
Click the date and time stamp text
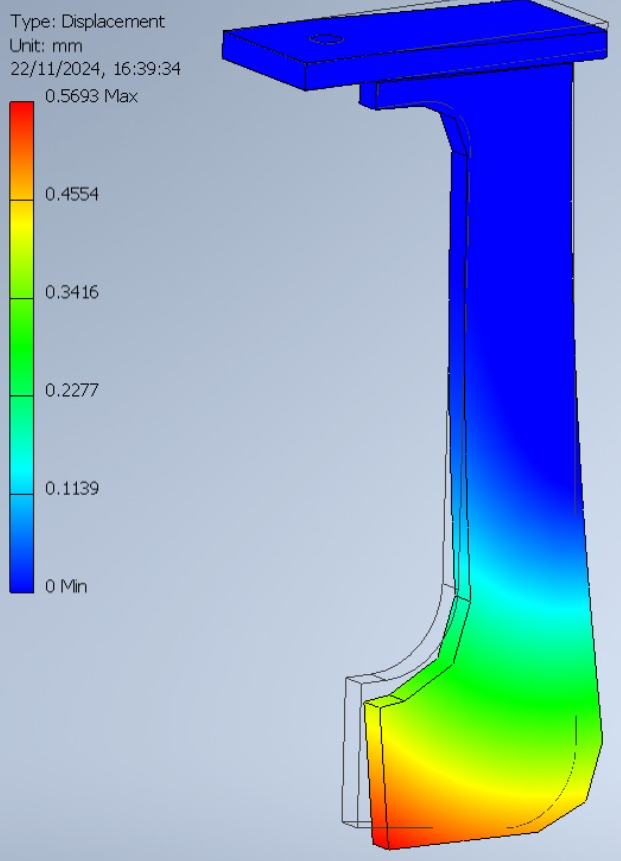tap(96, 69)
